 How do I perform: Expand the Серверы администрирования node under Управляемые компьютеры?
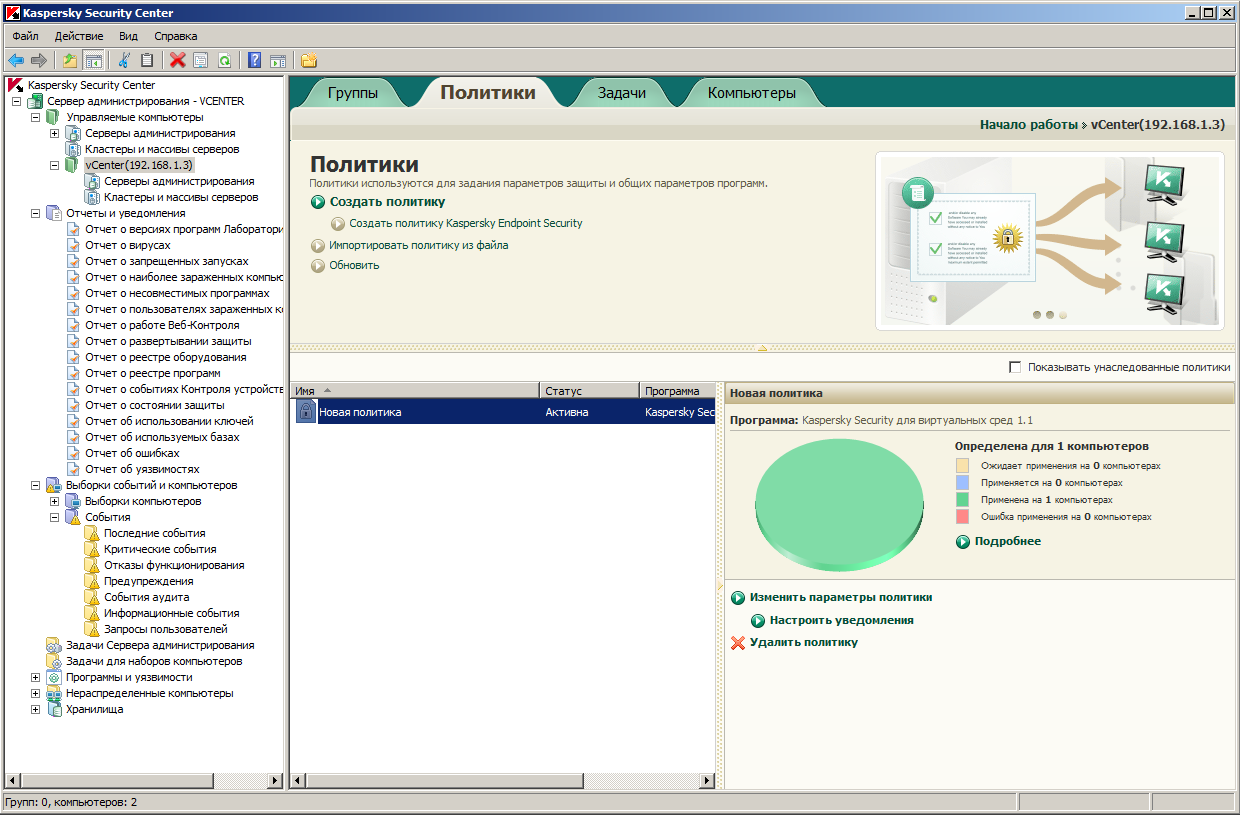tap(54, 133)
